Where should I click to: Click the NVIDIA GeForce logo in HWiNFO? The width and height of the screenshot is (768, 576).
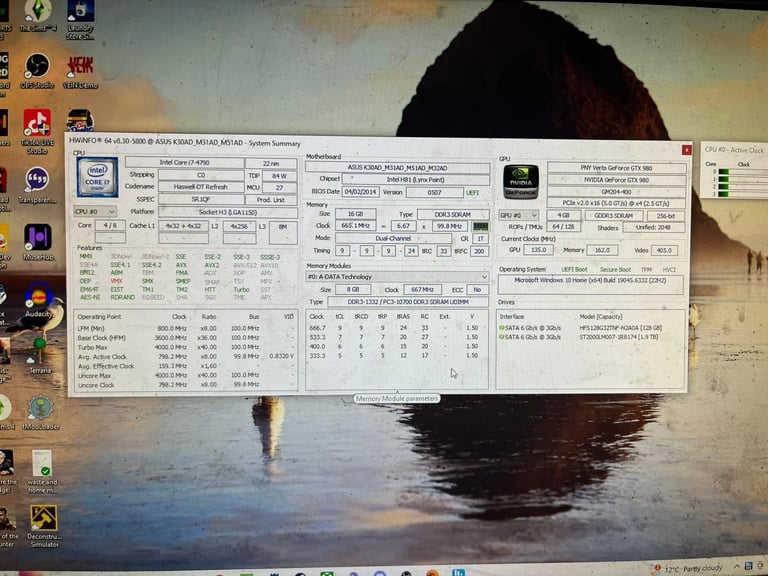pyautogui.click(x=521, y=182)
